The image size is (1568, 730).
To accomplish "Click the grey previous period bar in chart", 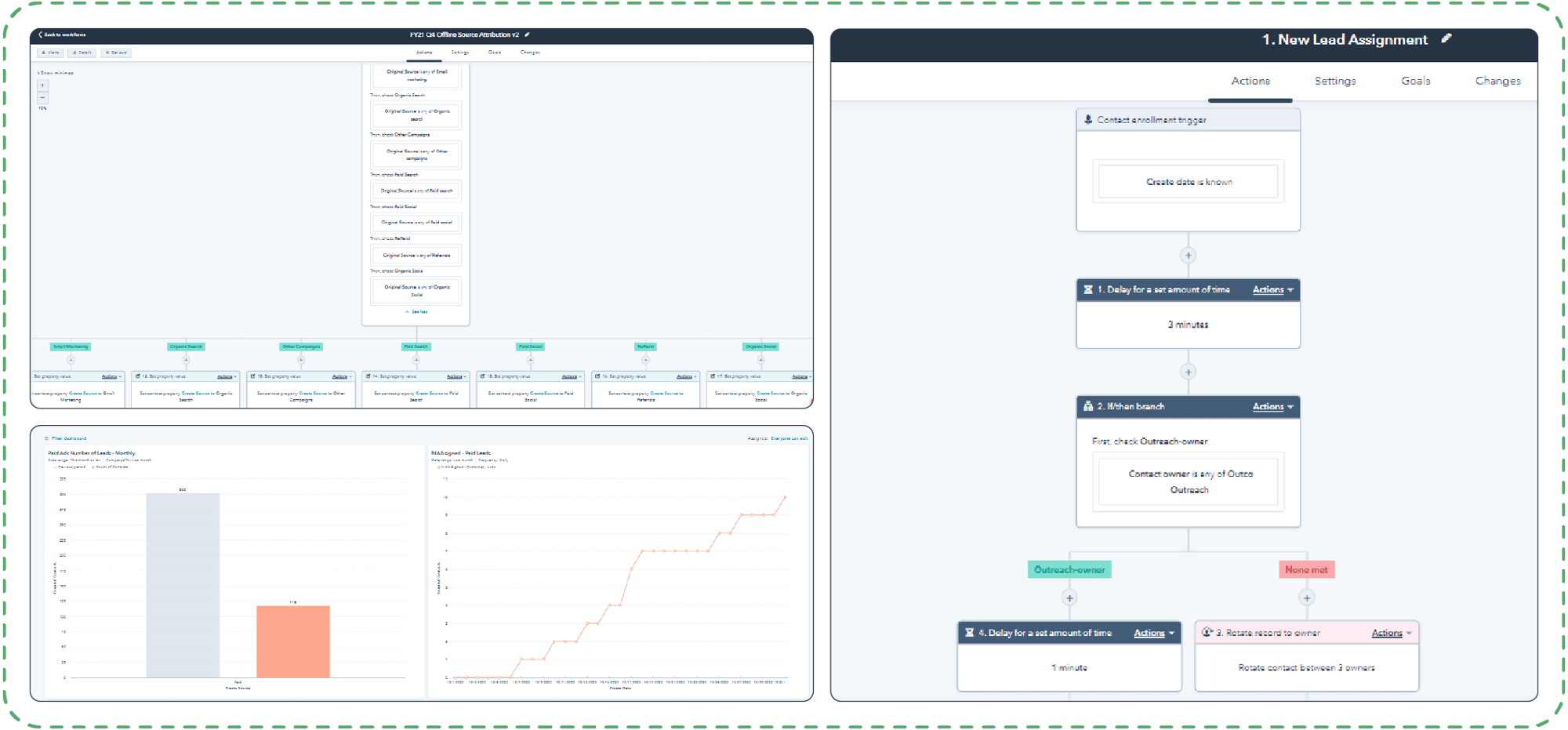I will (183, 585).
